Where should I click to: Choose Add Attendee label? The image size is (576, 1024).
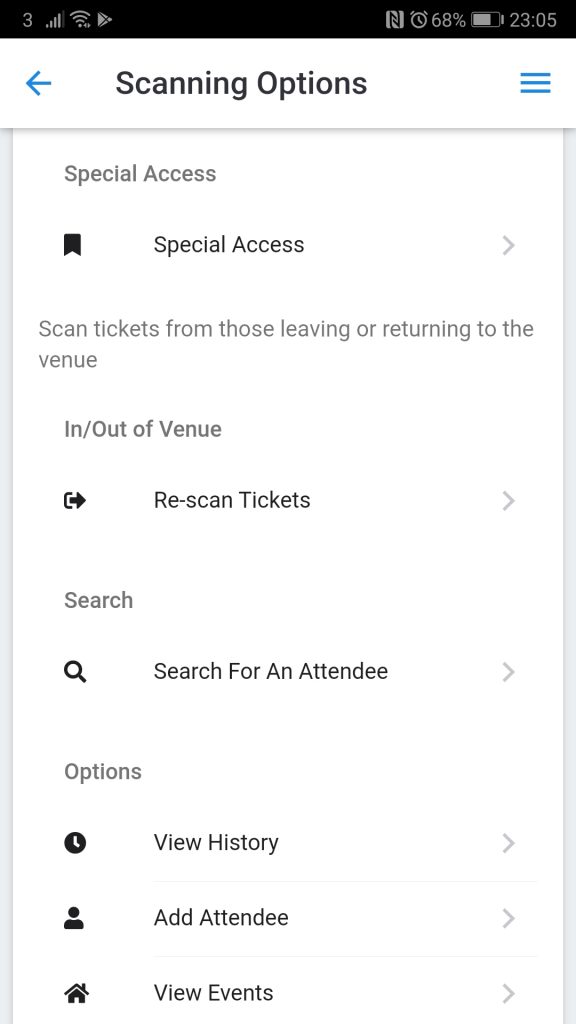click(221, 918)
